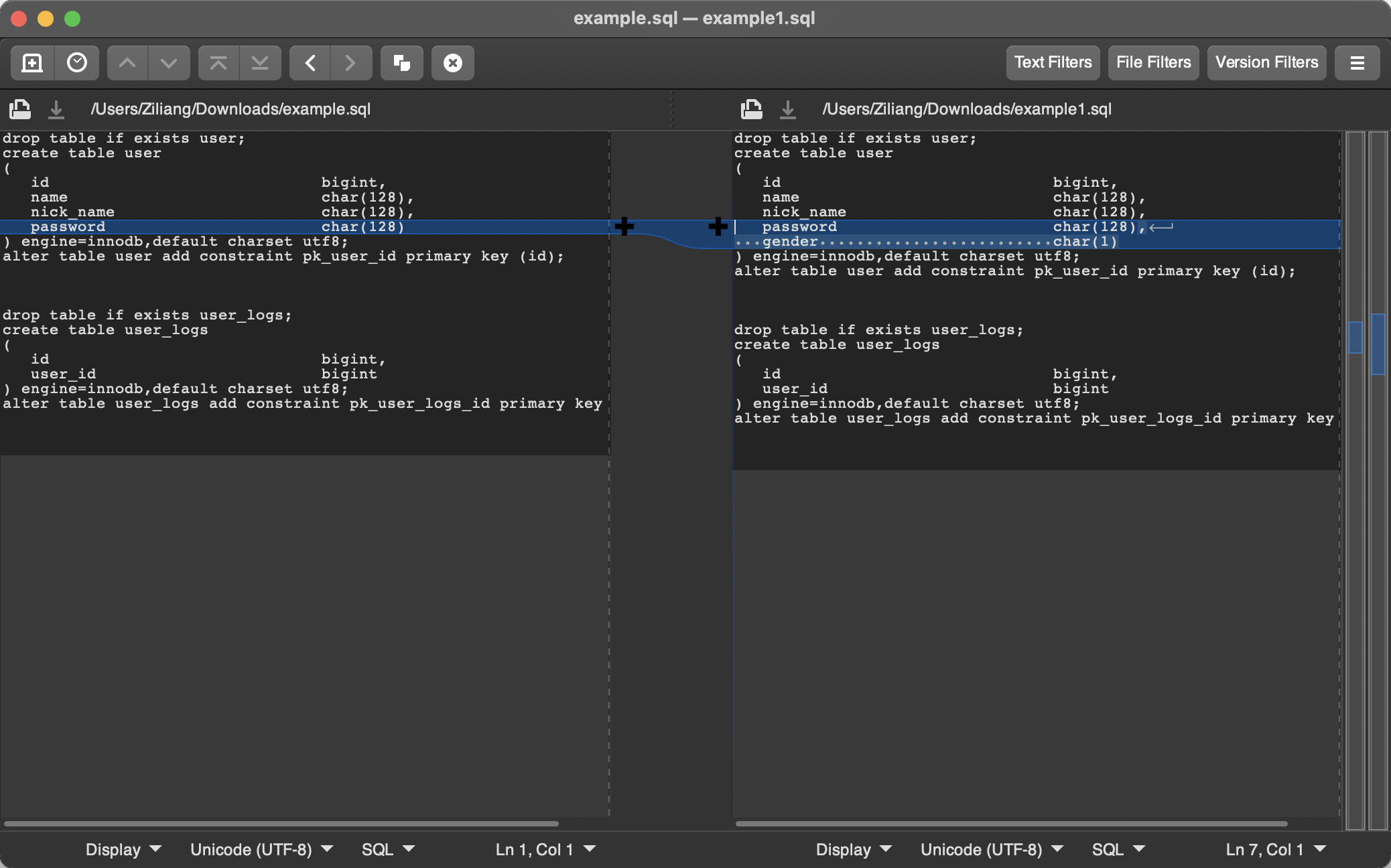
Task: Expand right pane Unicode (UTF-8) encoding dropdown
Action: tap(992, 849)
